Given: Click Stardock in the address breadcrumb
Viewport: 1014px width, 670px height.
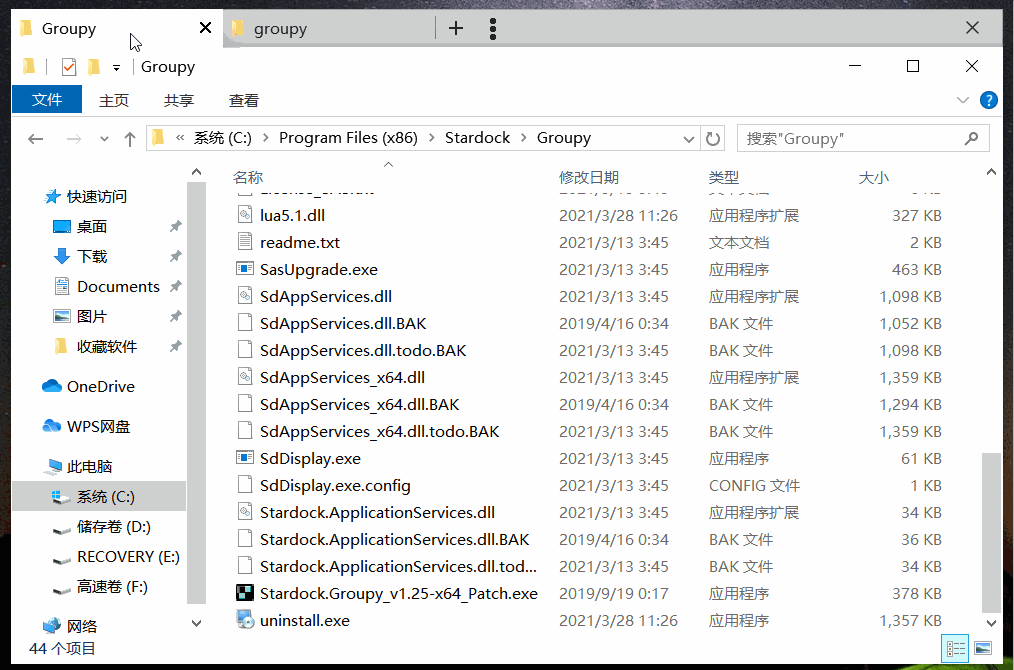Looking at the screenshot, I should point(477,138).
